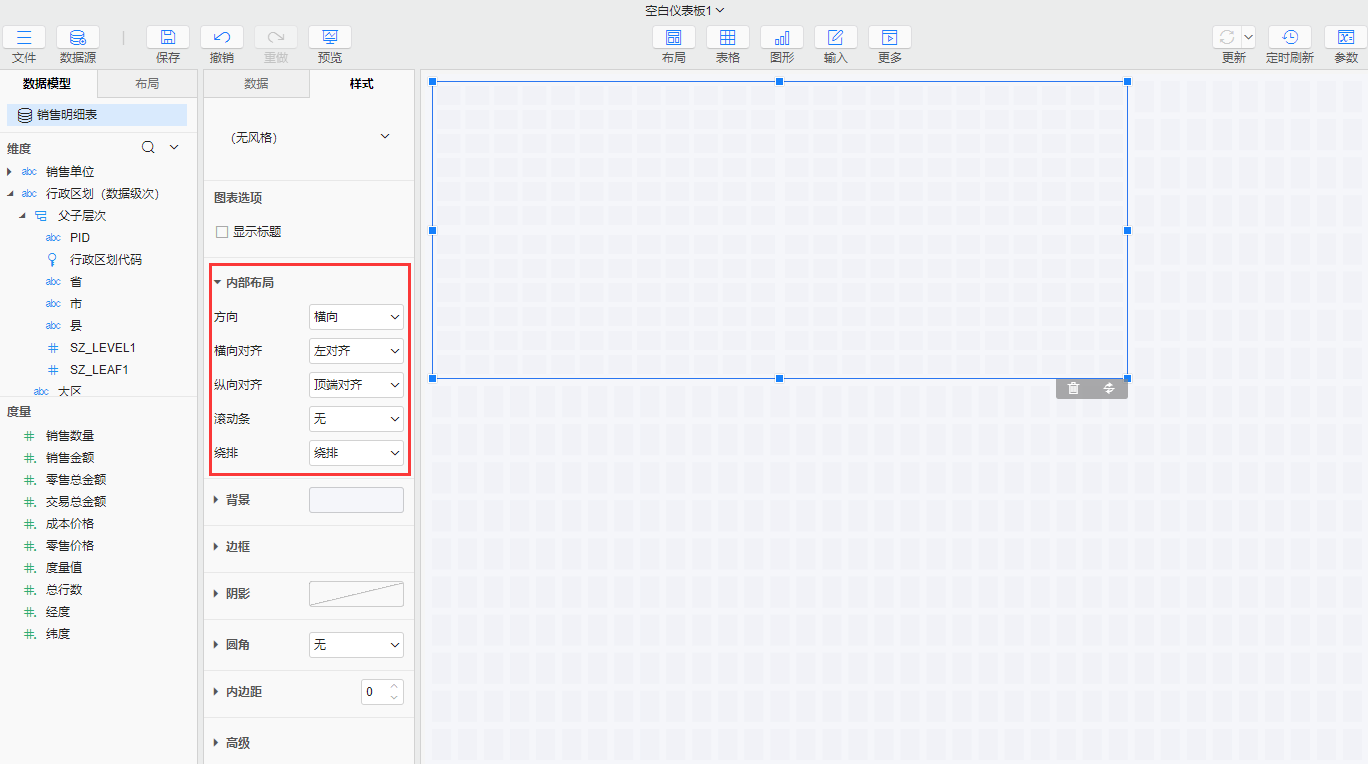Open the 文件 file menu
Viewport: 1368px width, 764px height.
pyautogui.click(x=24, y=38)
